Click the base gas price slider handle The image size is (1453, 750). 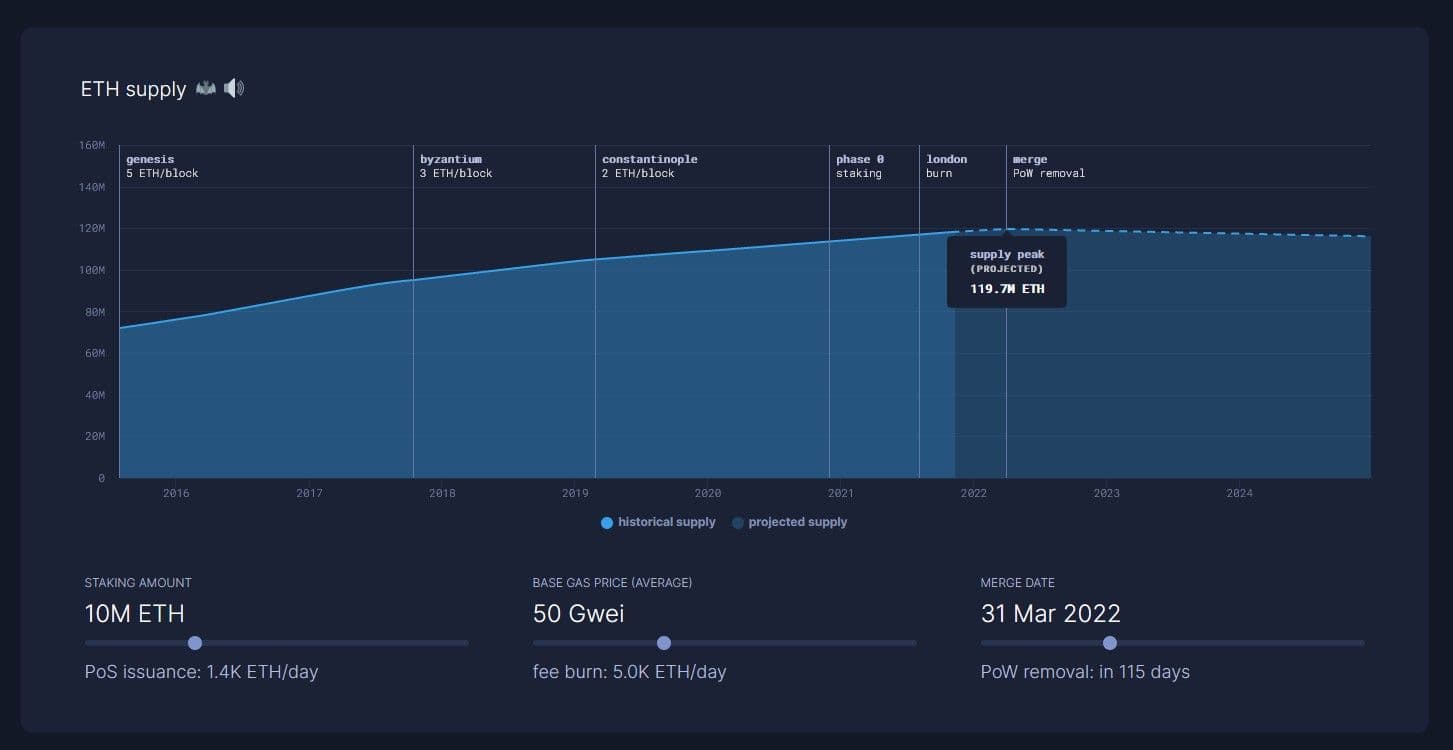click(664, 643)
